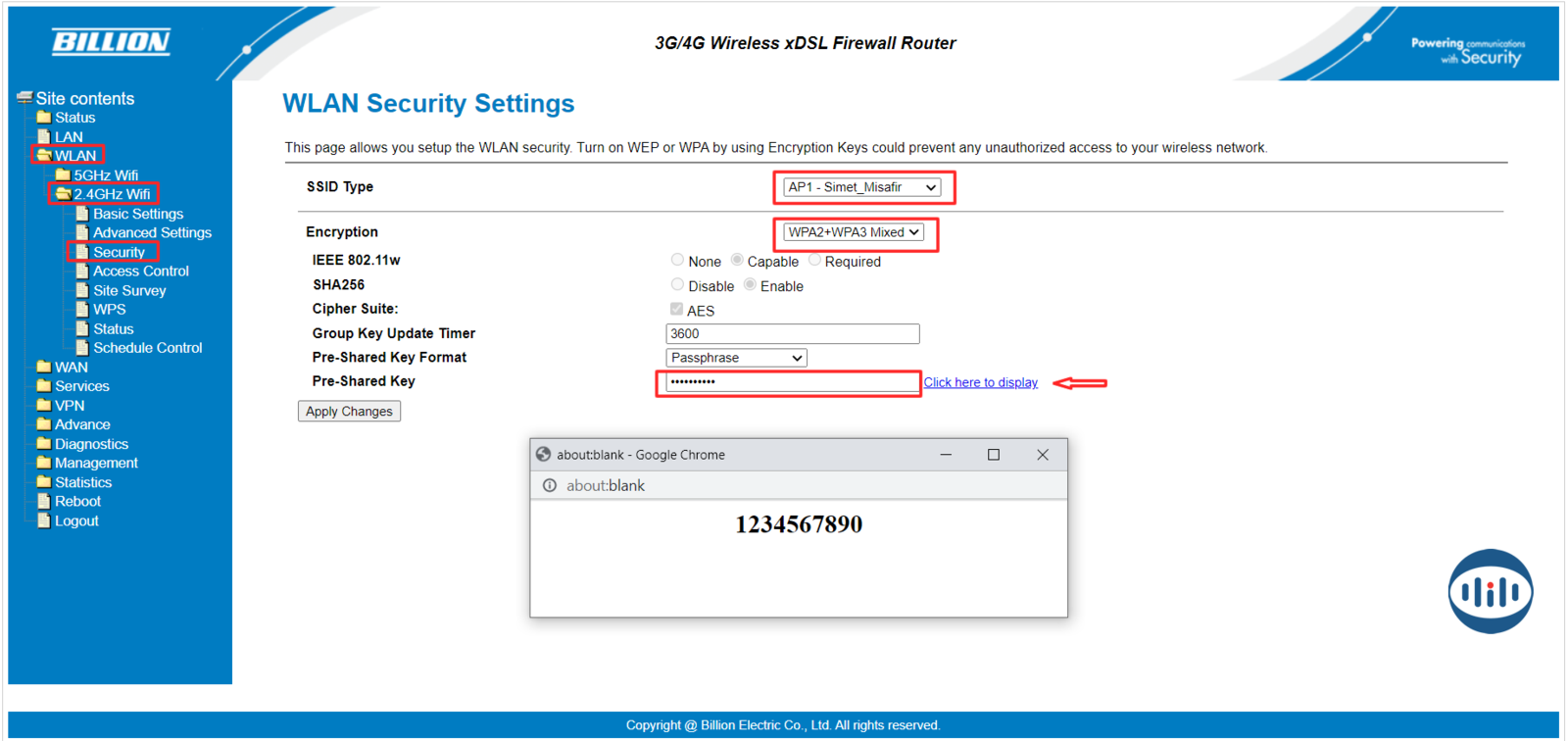This screenshot has width=1568, height=741.
Task: Click the VPN folder icon
Action: coord(43,405)
